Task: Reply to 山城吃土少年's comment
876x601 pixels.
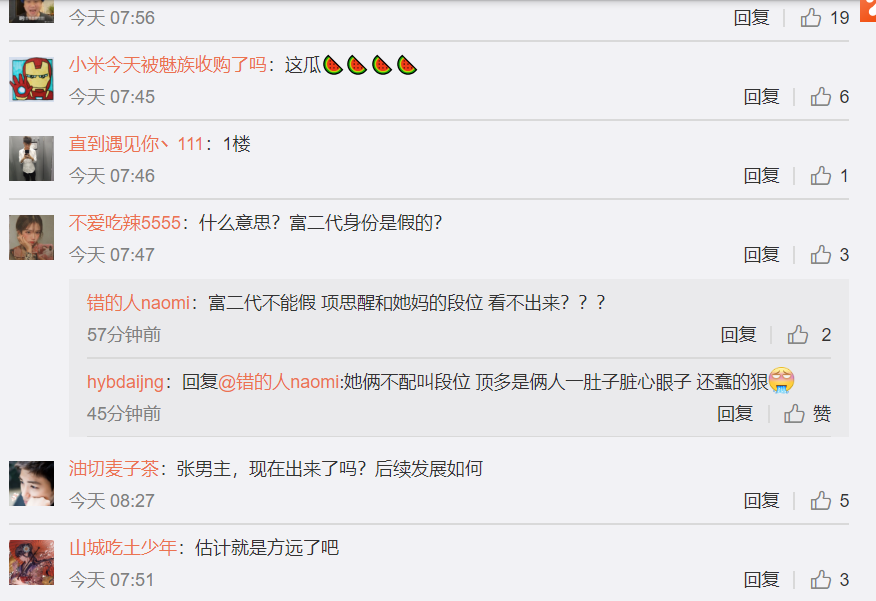Action: pos(761,580)
